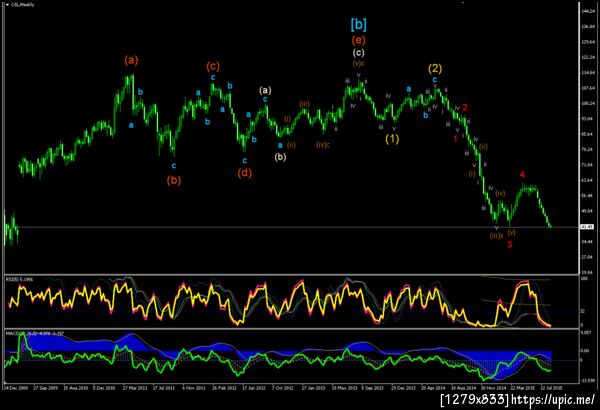600x410 pixels.
Task: Click the RSI indicator label
Action: click(19, 279)
